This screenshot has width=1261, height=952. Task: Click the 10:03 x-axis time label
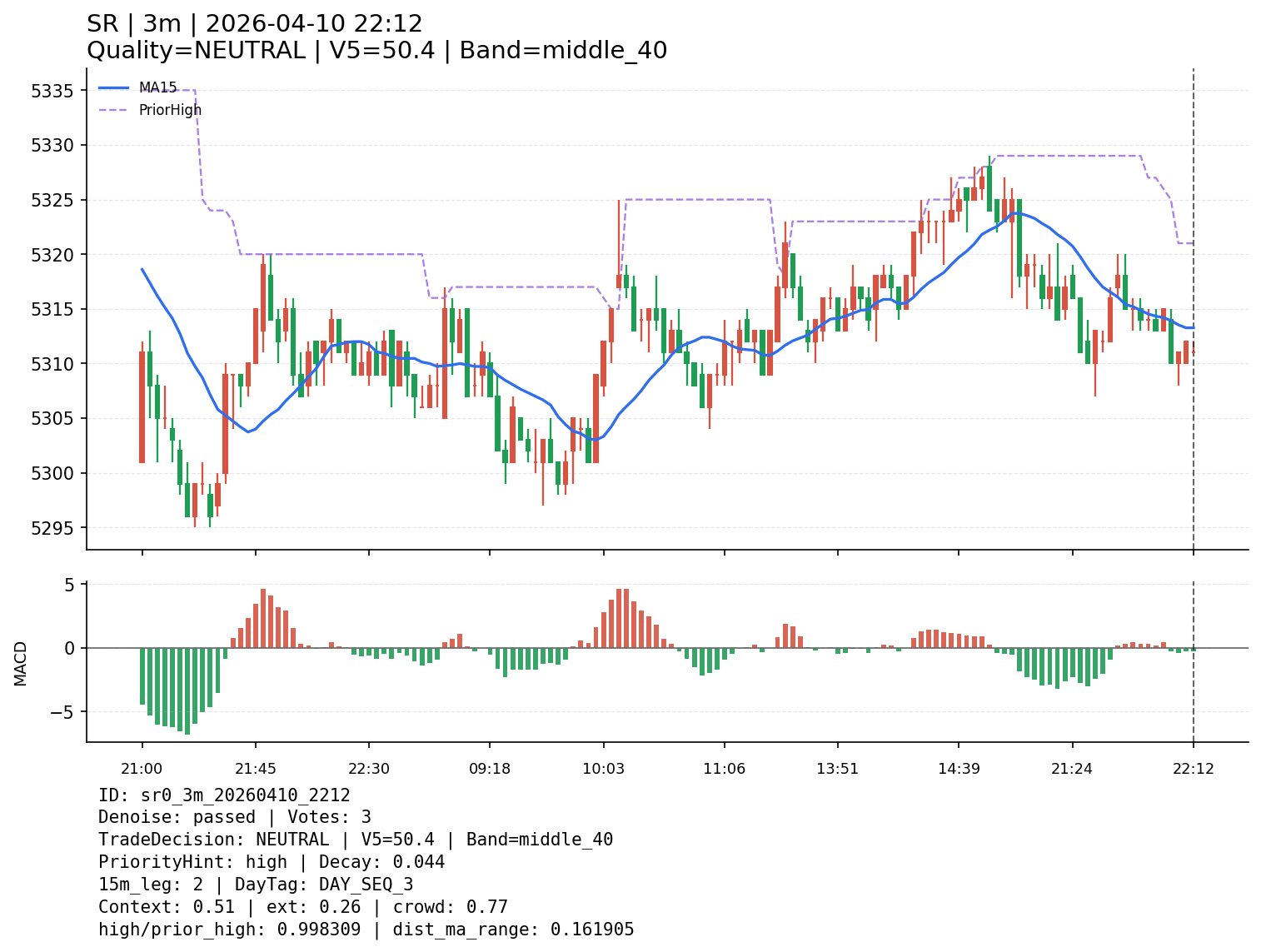pyautogui.click(x=604, y=769)
